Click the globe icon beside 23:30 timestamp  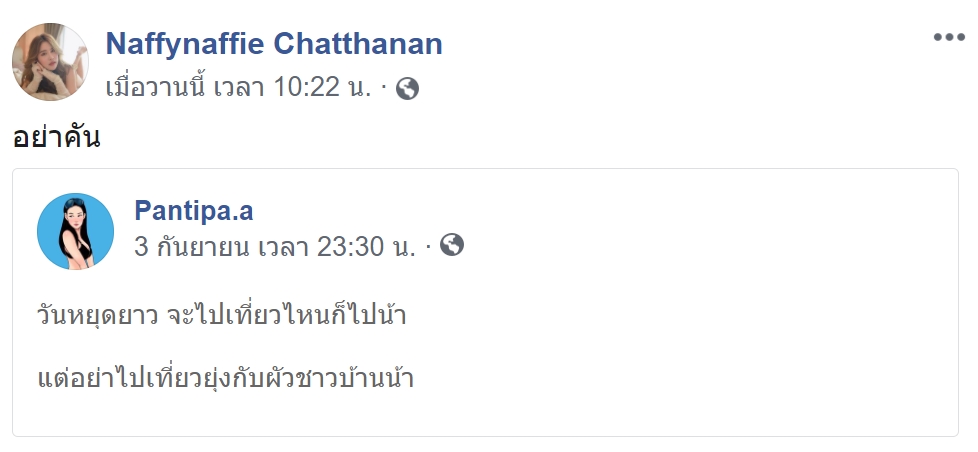click(x=452, y=245)
